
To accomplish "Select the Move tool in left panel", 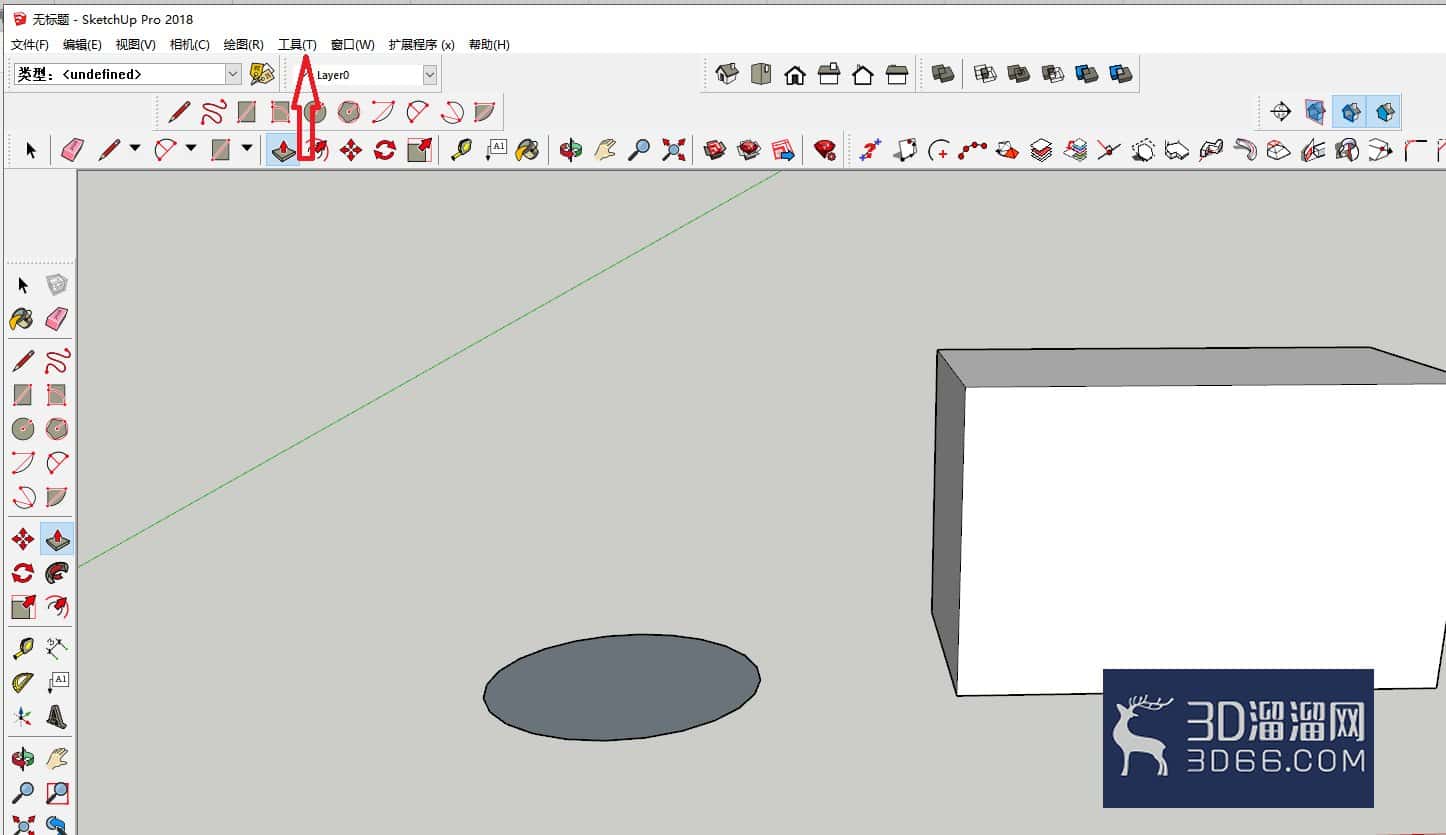I will (x=23, y=540).
